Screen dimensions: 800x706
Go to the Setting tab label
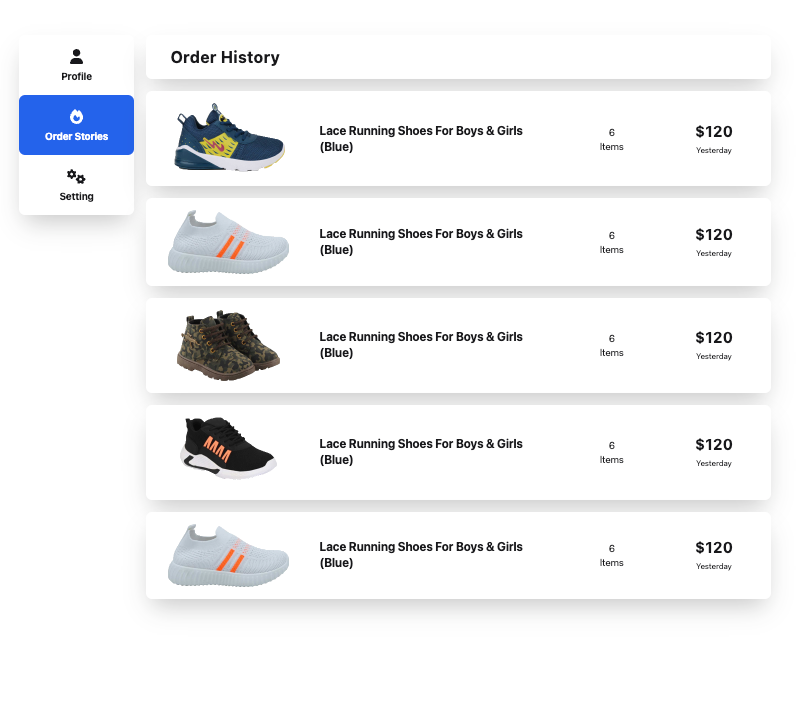76,197
